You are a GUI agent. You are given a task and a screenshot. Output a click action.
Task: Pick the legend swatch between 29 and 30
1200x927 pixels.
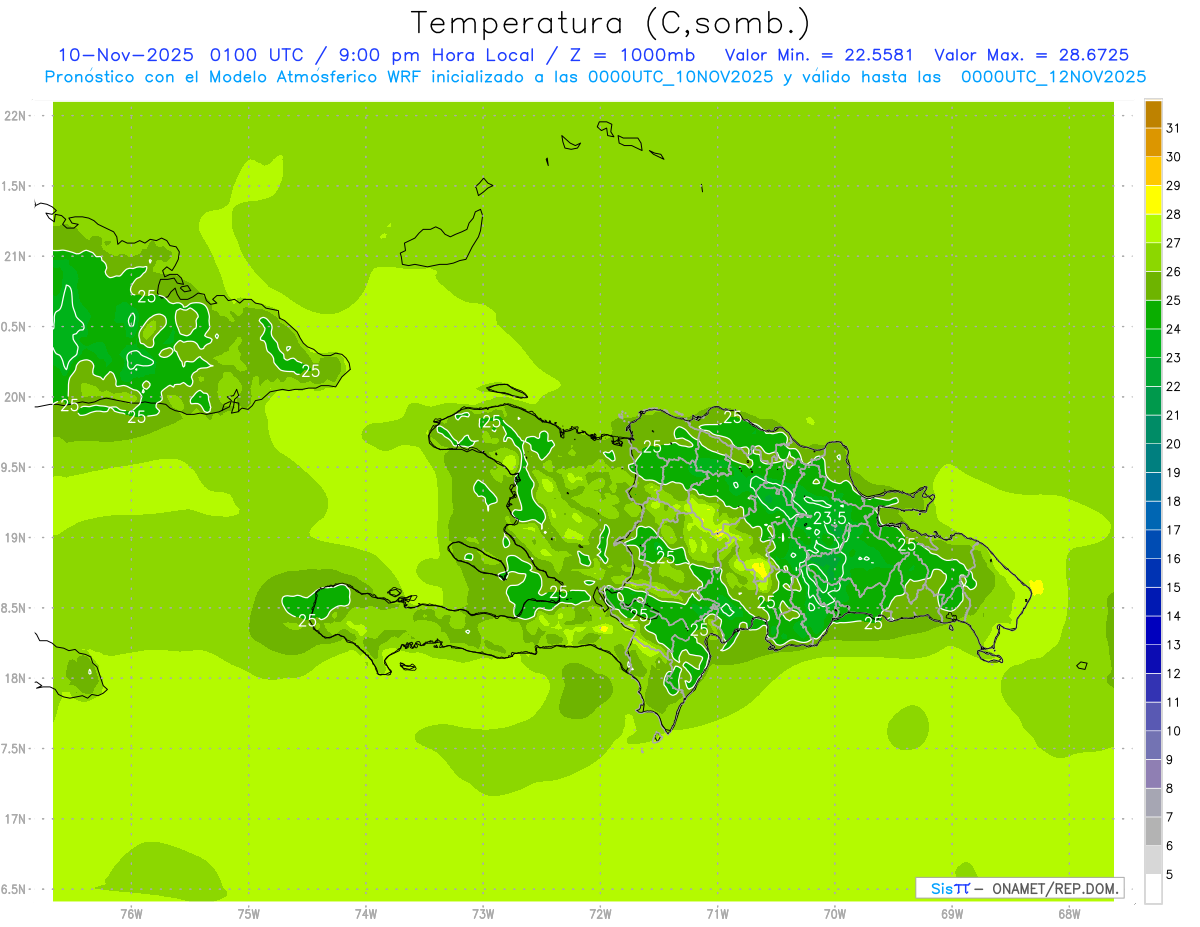(x=1153, y=171)
